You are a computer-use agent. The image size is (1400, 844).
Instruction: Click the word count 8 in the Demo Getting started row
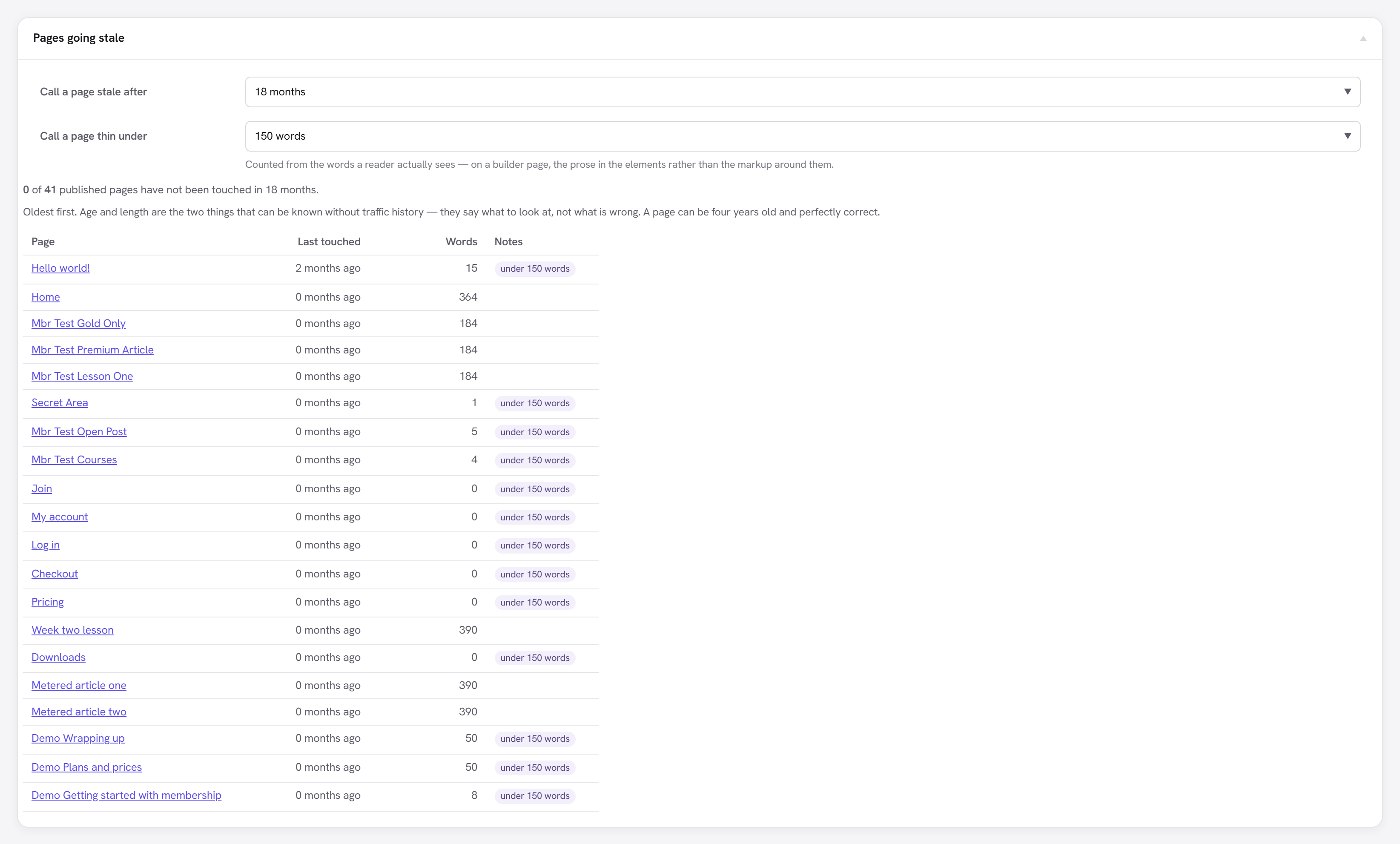point(474,795)
